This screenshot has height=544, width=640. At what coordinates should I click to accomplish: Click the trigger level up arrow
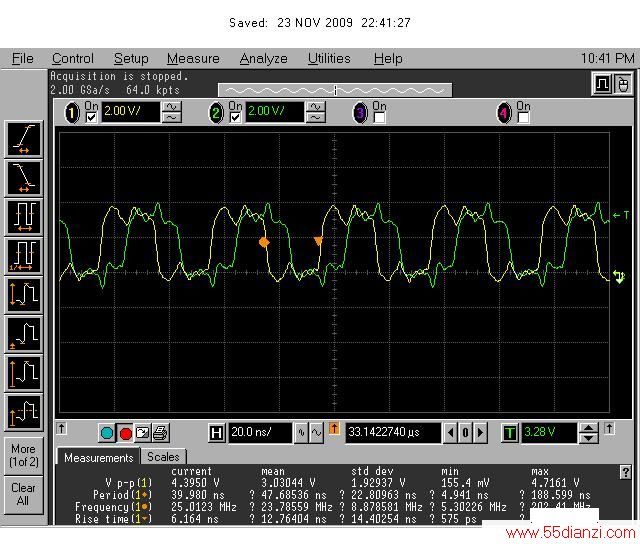[589, 428]
